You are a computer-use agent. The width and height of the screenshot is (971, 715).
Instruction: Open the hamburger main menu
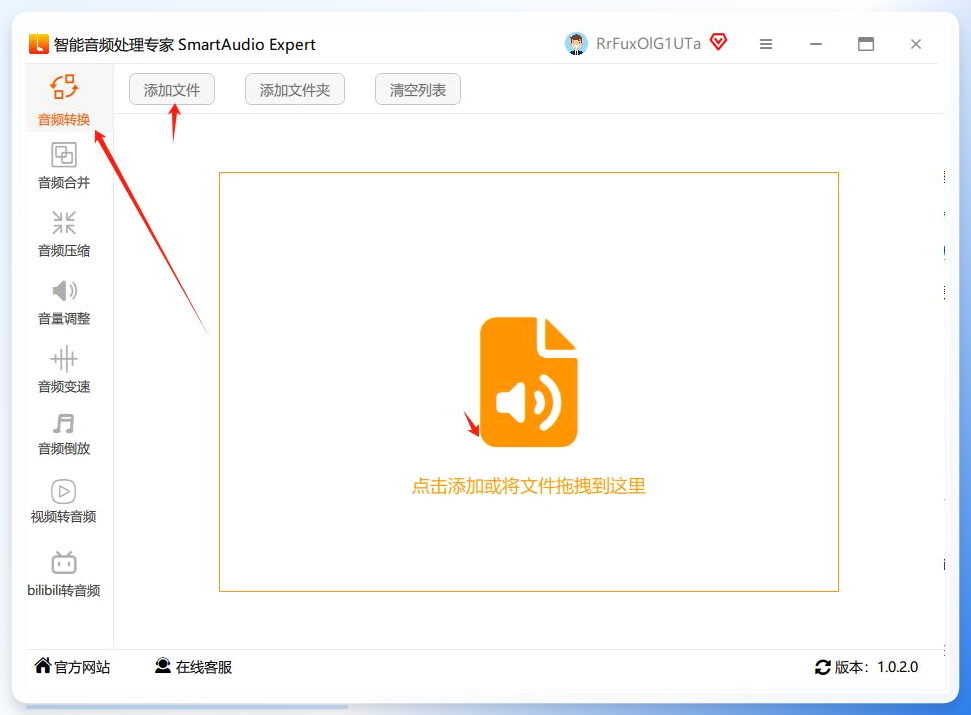pyautogui.click(x=766, y=44)
